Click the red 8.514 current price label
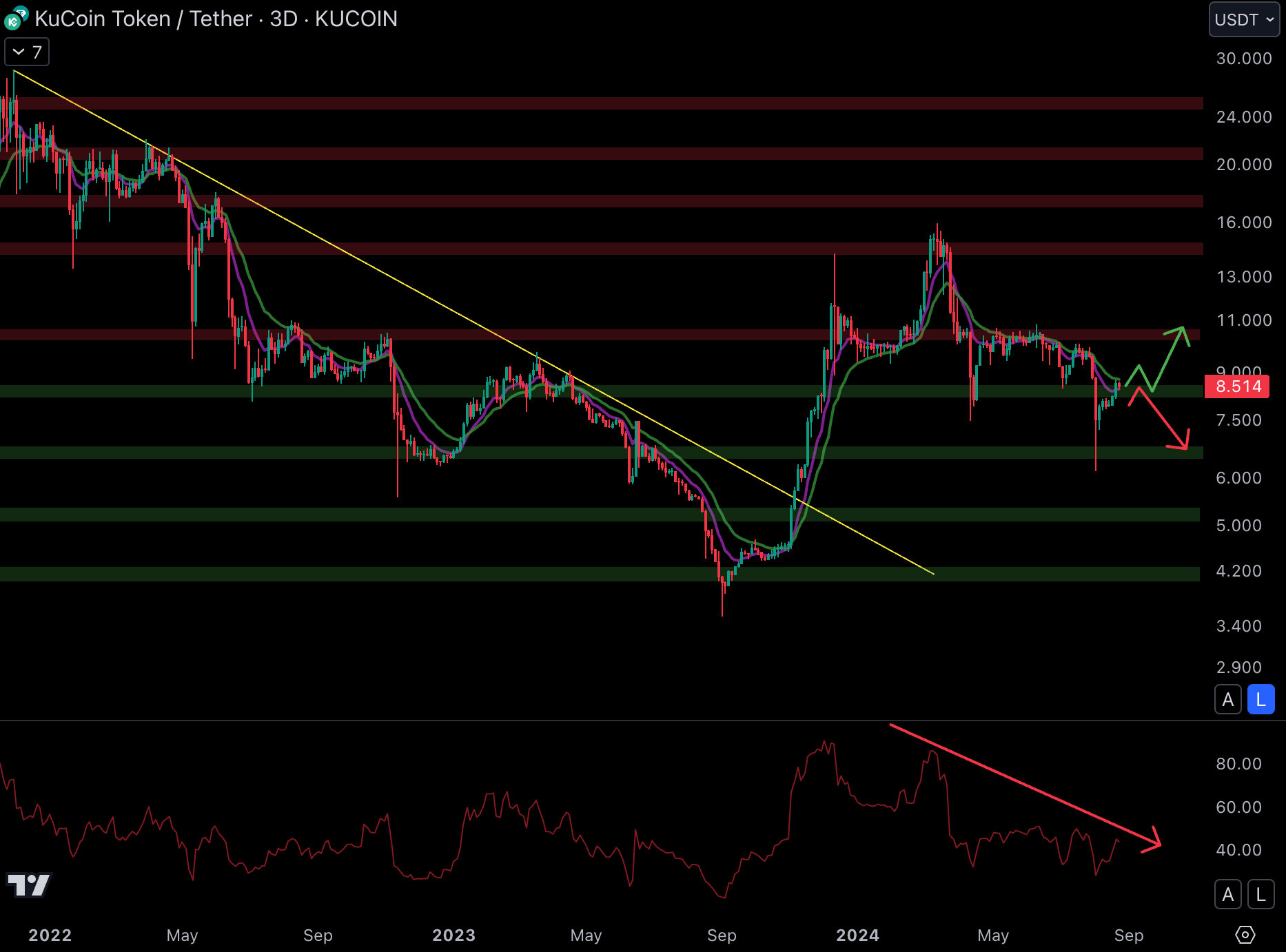The image size is (1286, 952). (x=1238, y=386)
